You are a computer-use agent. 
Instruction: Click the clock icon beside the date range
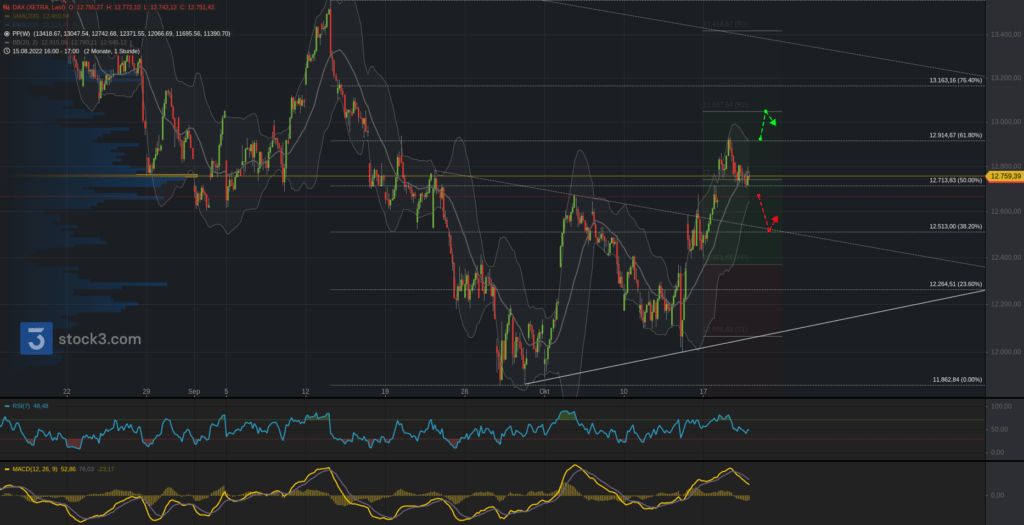pos(6,51)
